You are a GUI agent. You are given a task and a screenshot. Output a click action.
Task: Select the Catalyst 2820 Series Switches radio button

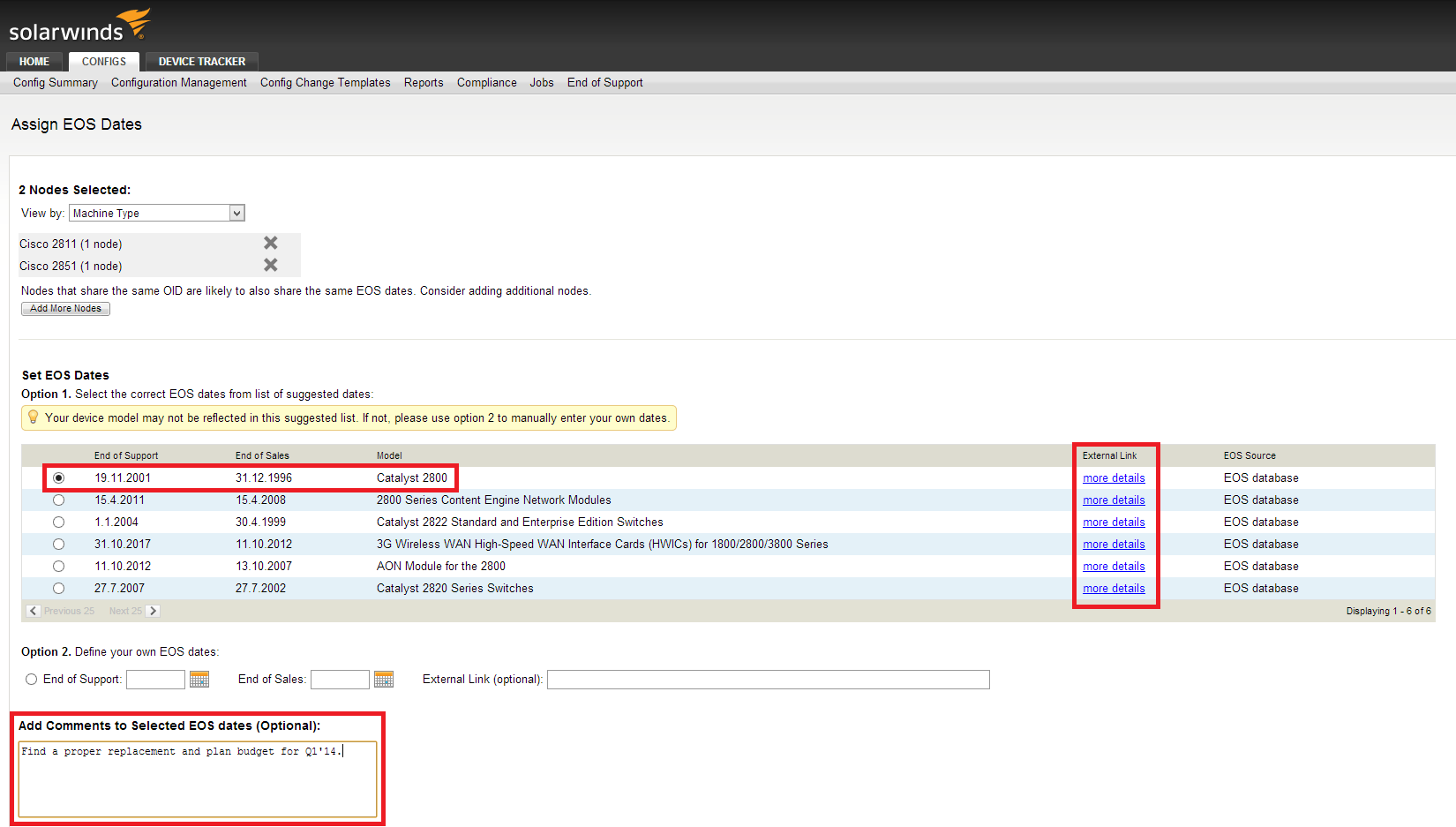click(59, 589)
